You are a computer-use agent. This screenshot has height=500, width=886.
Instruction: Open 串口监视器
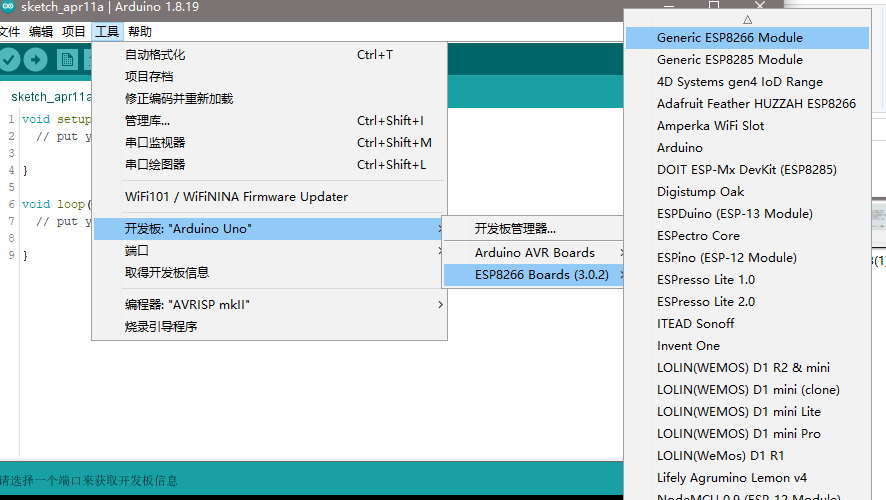[x=270, y=142]
